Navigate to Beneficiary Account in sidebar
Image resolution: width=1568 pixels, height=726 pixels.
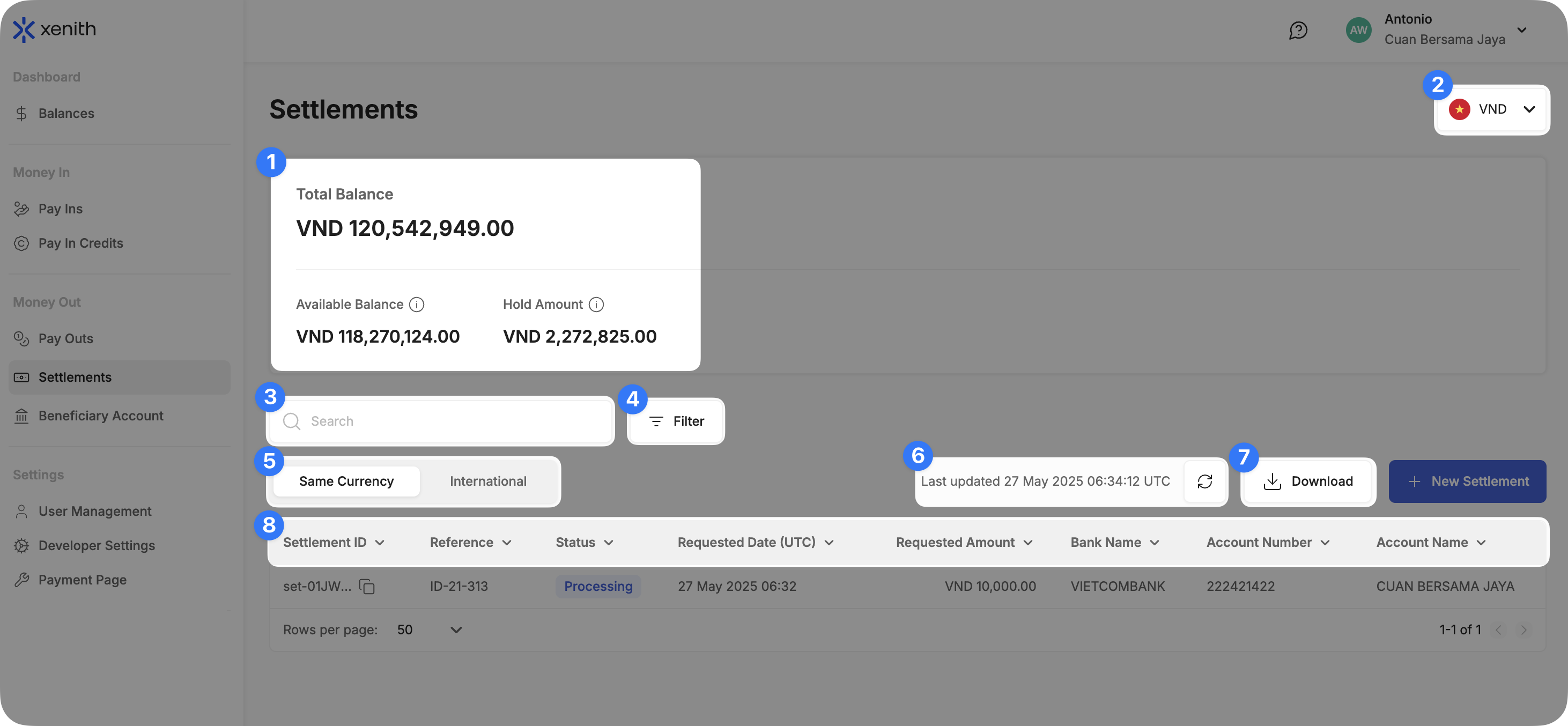coord(101,416)
